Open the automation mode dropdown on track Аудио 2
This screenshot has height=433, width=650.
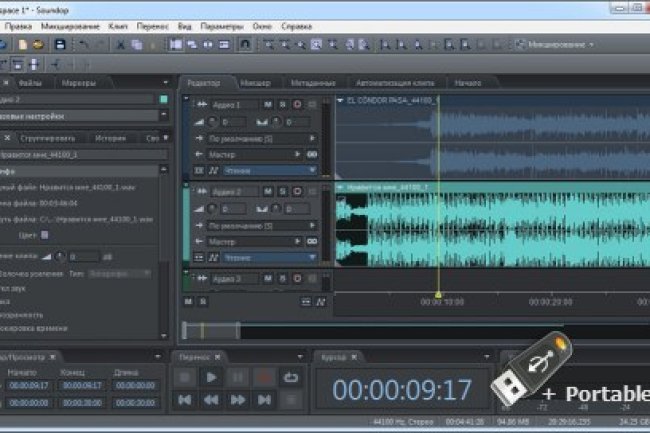[x=270, y=257]
